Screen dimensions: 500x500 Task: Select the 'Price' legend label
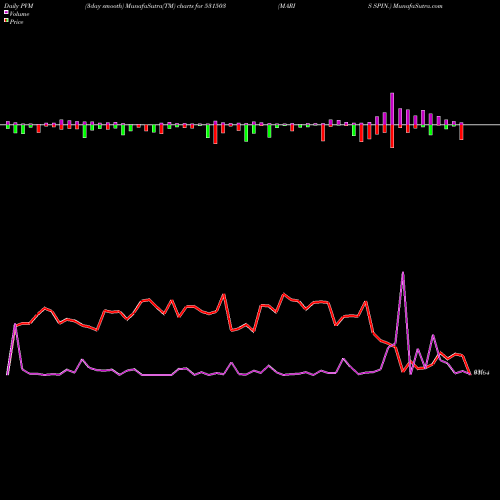pyautogui.click(x=16, y=22)
